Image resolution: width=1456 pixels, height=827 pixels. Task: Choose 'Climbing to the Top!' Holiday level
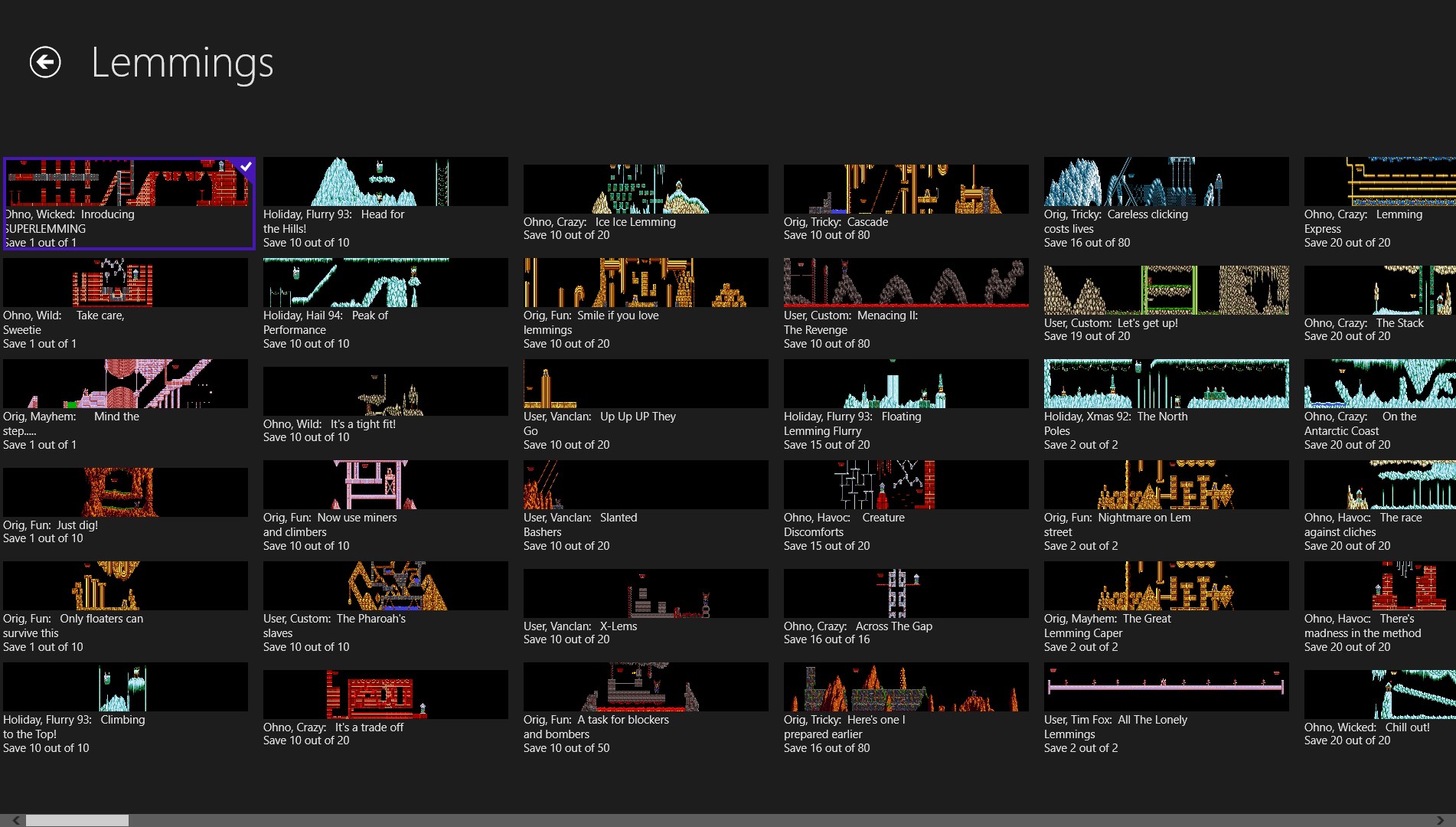(126, 708)
